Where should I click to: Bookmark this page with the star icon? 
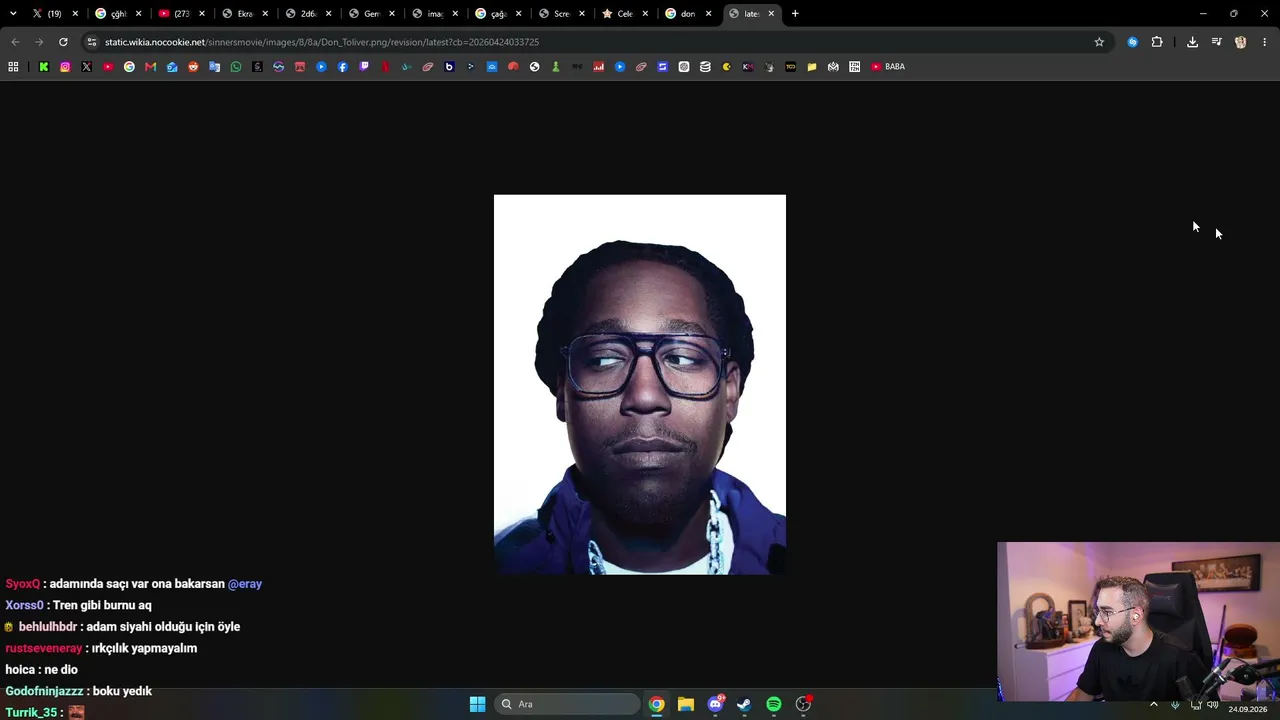pyautogui.click(x=1099, y=42)
